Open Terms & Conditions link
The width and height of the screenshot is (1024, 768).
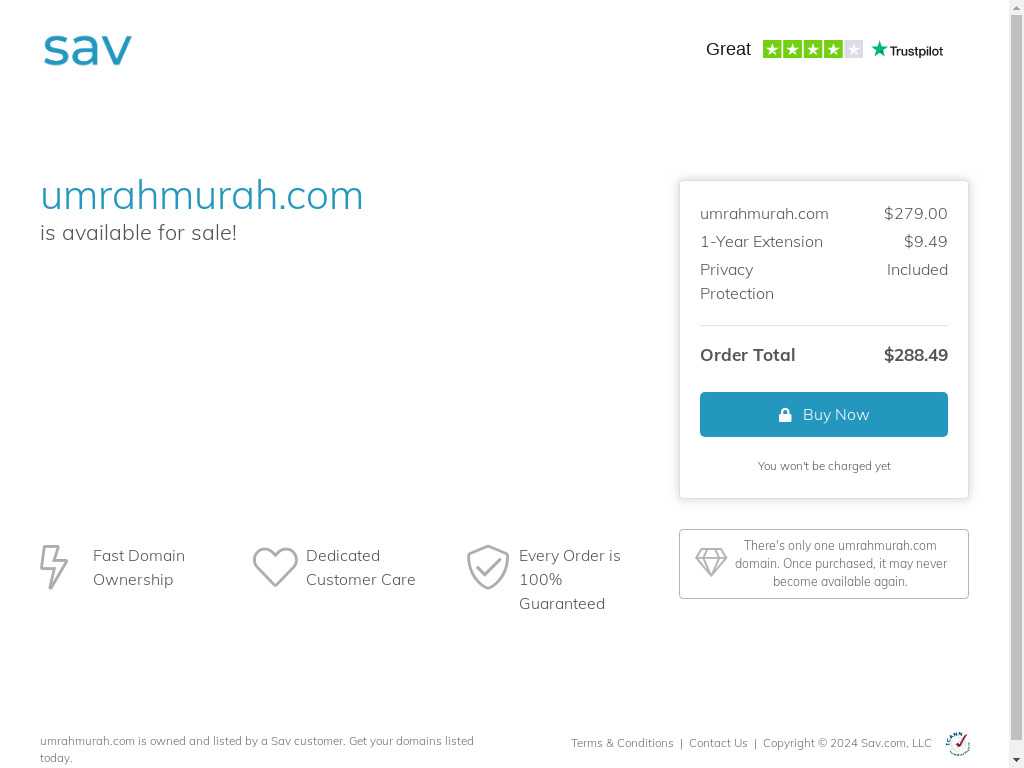622,743
